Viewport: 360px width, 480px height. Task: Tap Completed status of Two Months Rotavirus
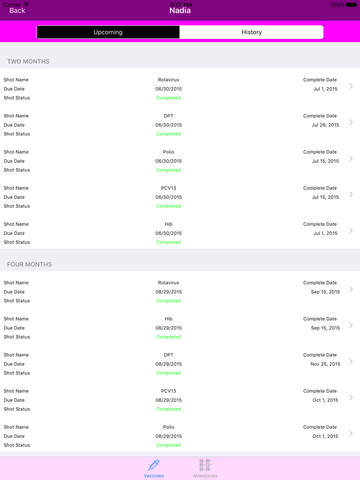click(x=169, y=98)
